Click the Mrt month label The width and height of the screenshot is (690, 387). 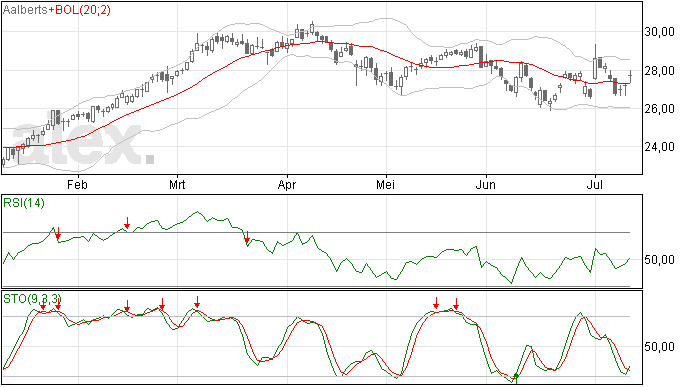point(177,185)
